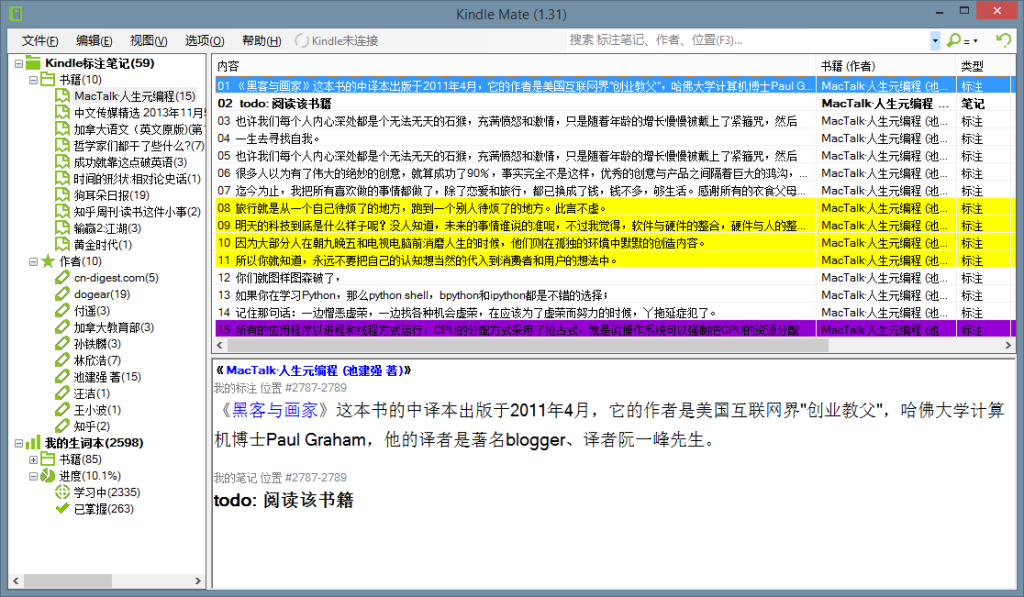Sort by the 书籍 (作者) column header
Screen dimensions: 1024x597
coord(886,66)
